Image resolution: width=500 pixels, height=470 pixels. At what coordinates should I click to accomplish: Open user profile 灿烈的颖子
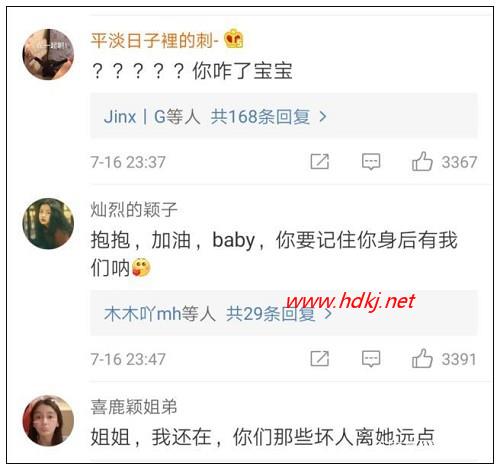(x=134, y=210)
